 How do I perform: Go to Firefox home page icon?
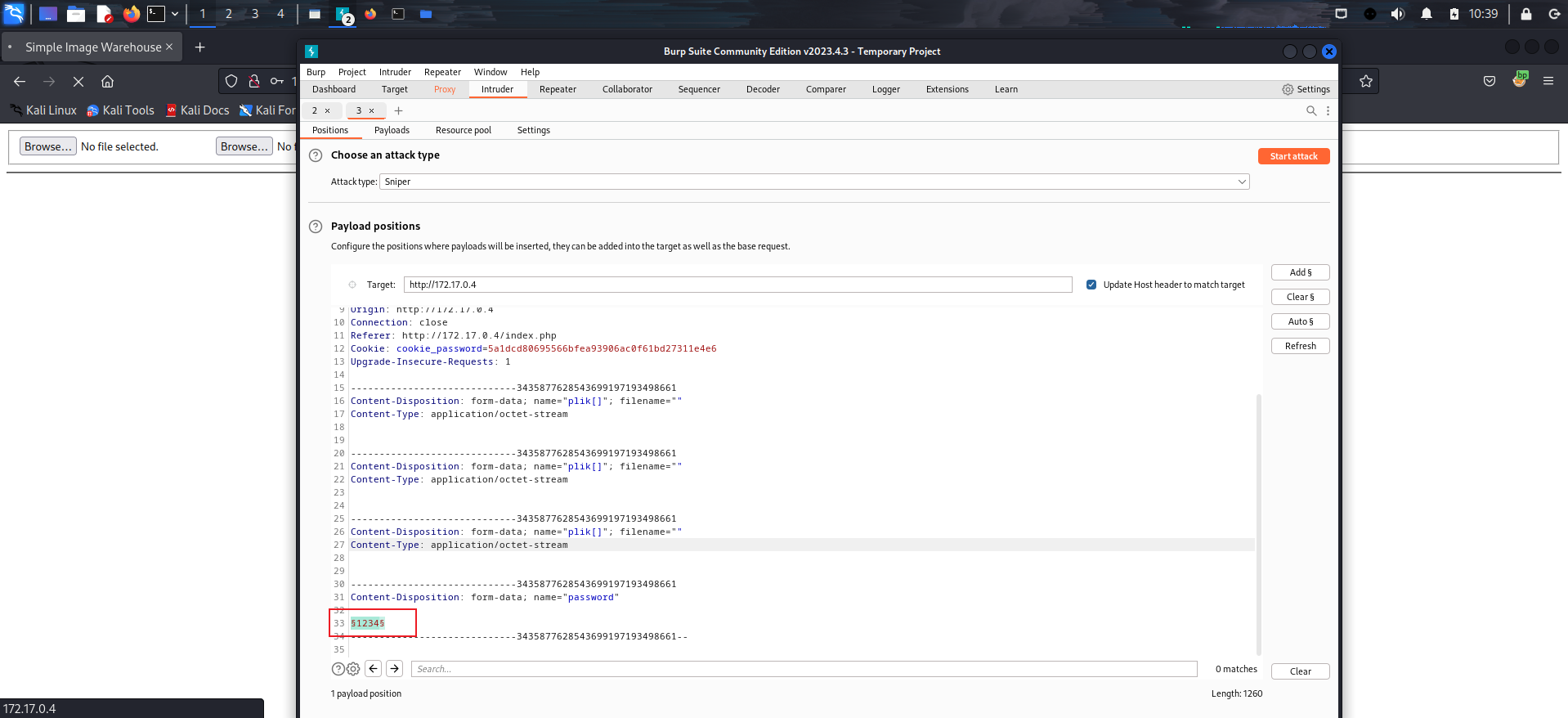(x=107, y=81)
